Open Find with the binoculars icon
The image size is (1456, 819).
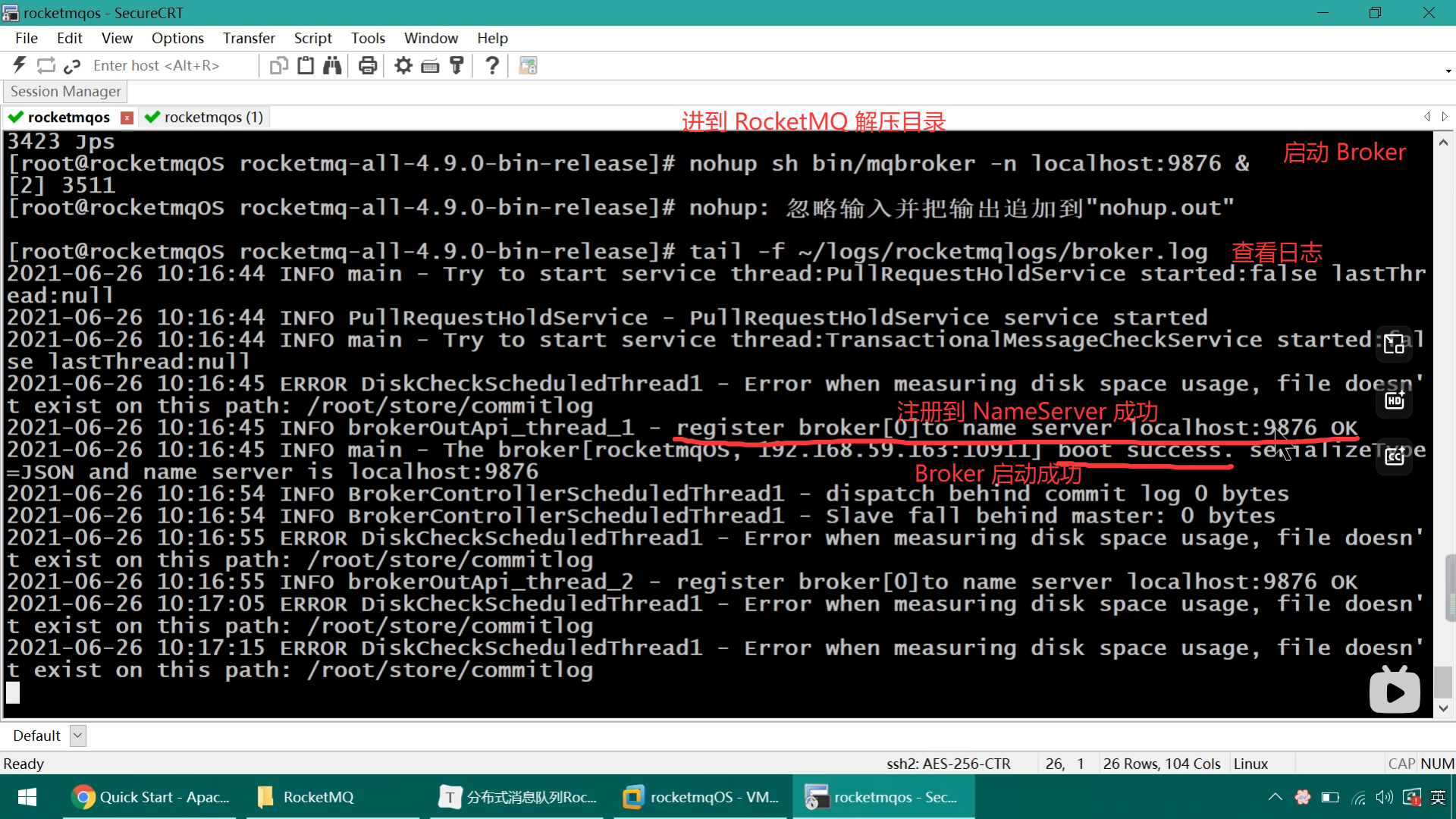[332, 65]
